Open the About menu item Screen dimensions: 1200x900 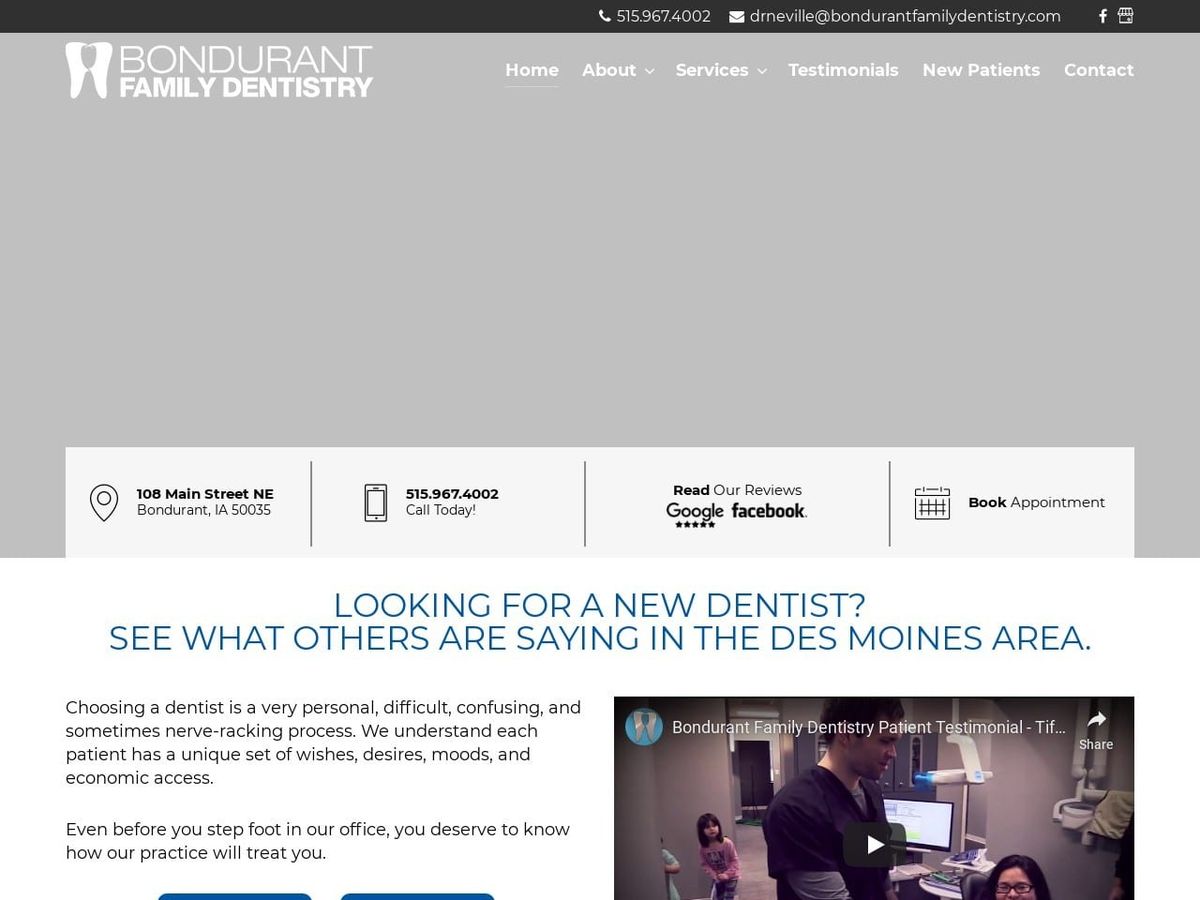609,70
